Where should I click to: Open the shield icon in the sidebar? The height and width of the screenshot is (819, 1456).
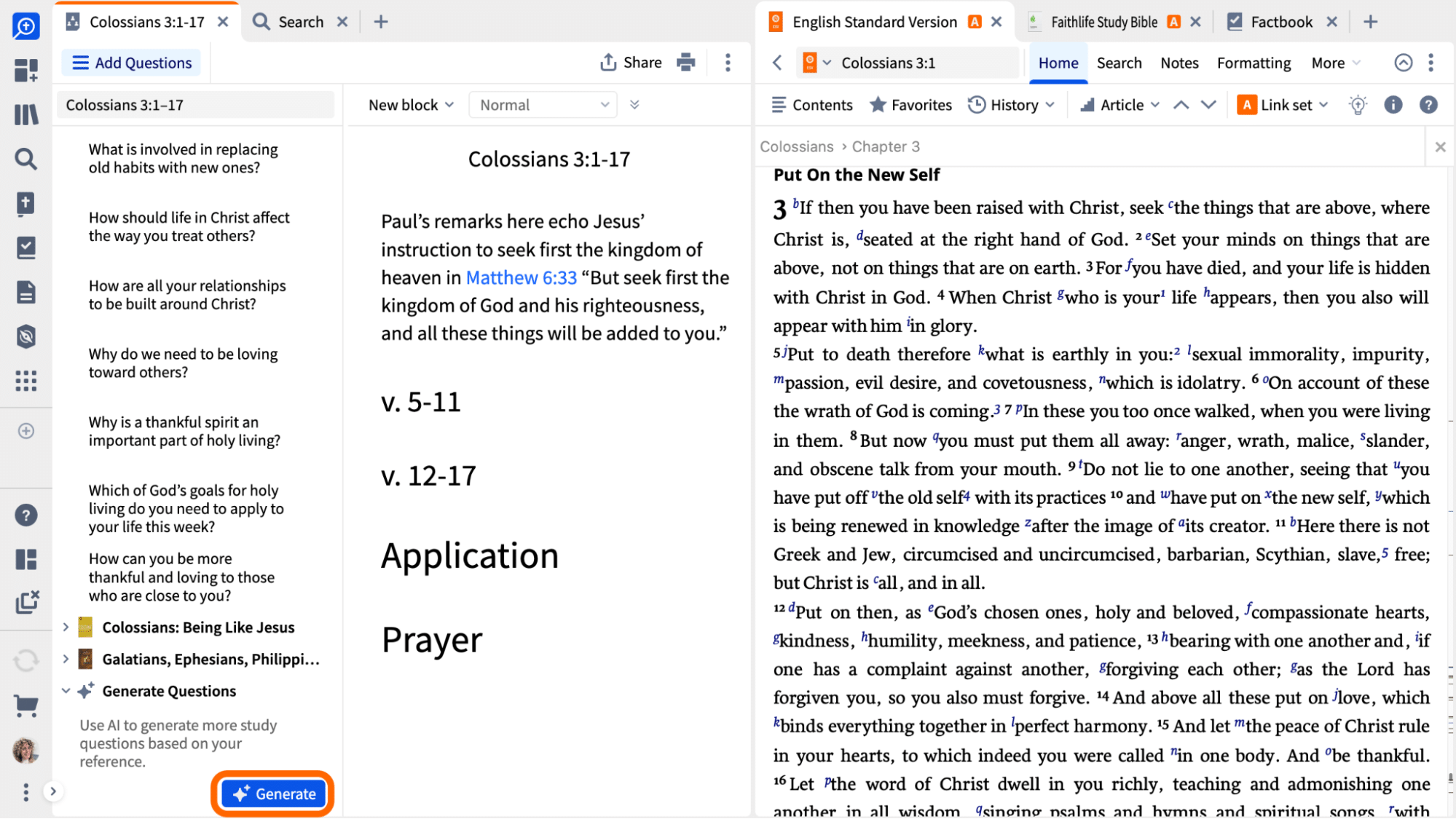pos(25,336)
